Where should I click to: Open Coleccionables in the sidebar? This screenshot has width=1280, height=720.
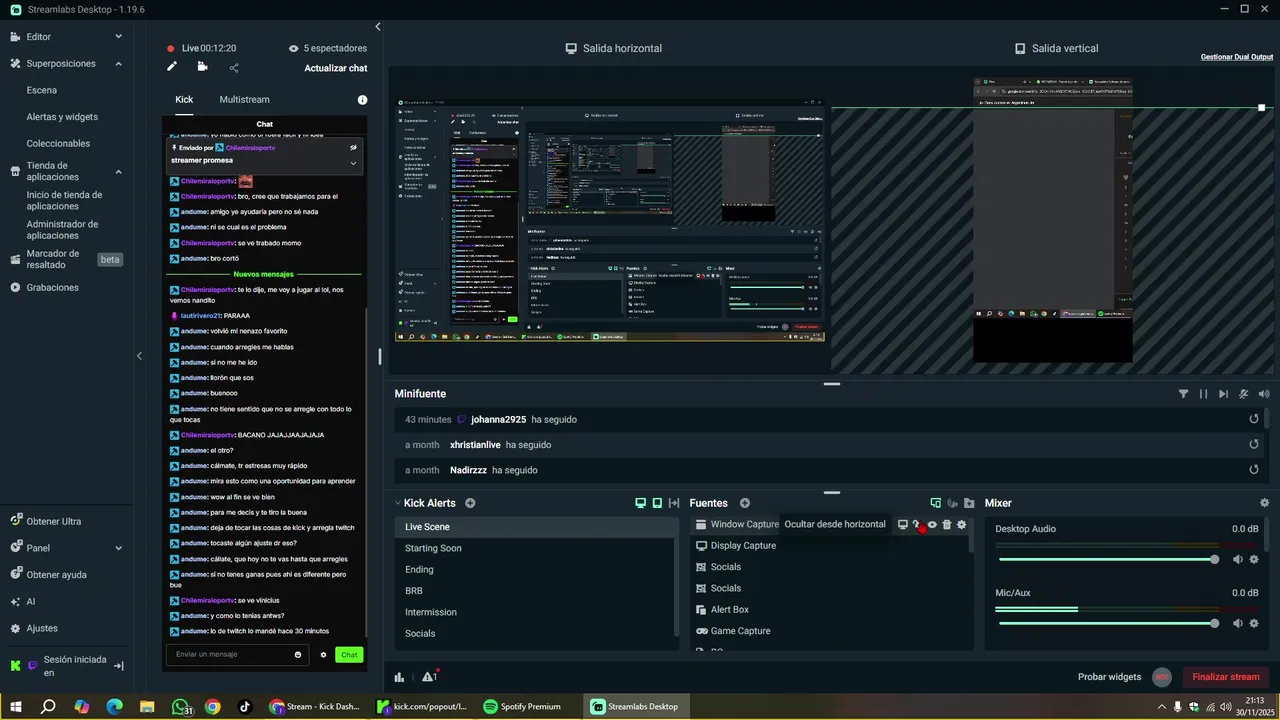58,143
